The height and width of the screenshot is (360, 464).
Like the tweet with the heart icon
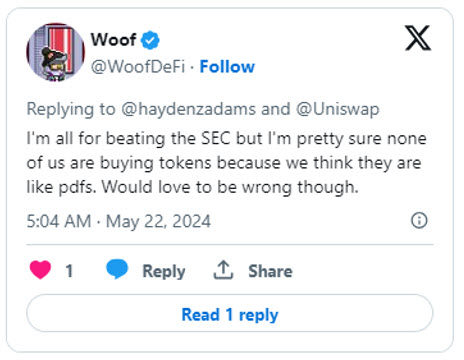40,269
